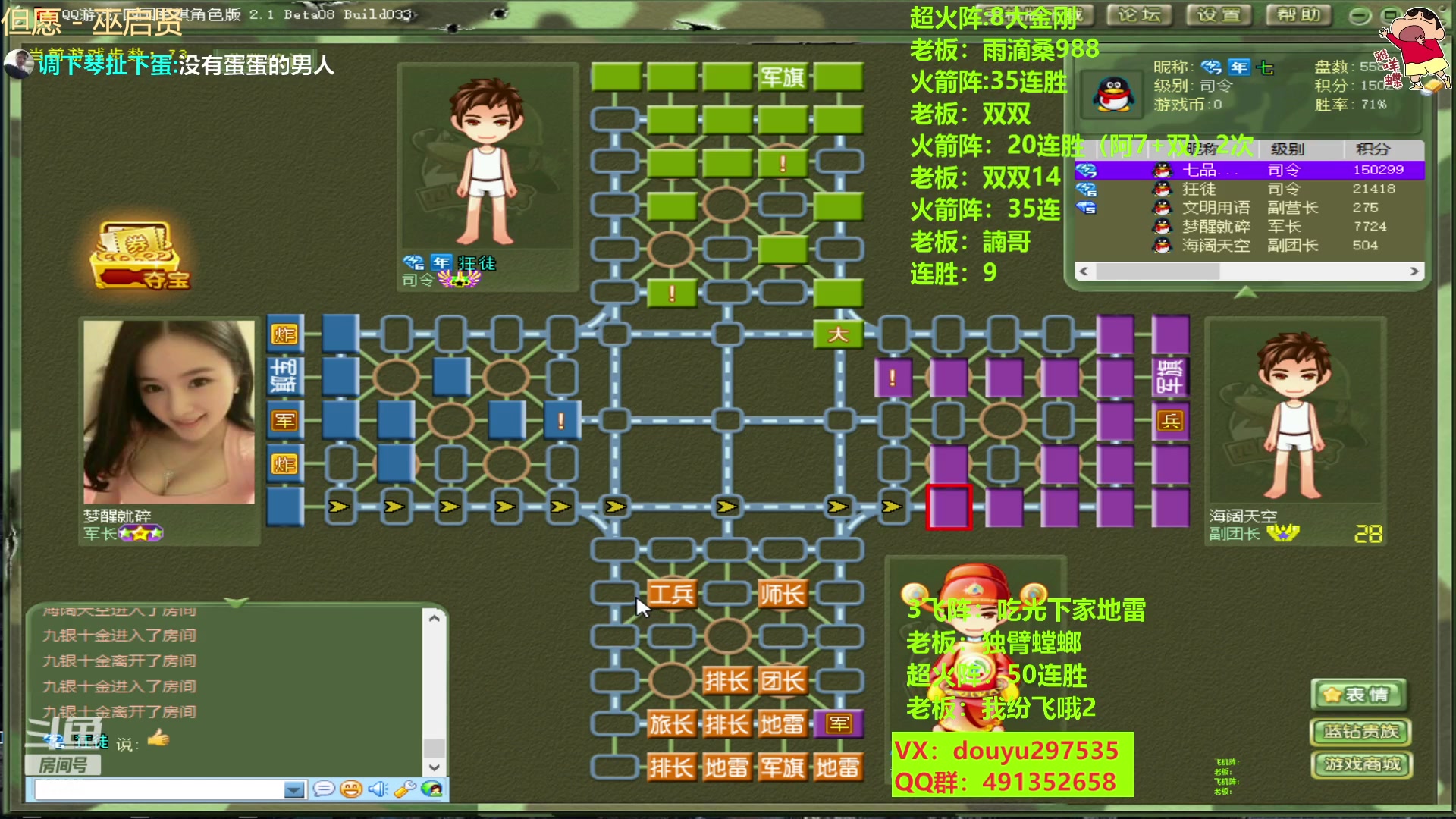Select player row 七品 in list

coord(1250,170)
